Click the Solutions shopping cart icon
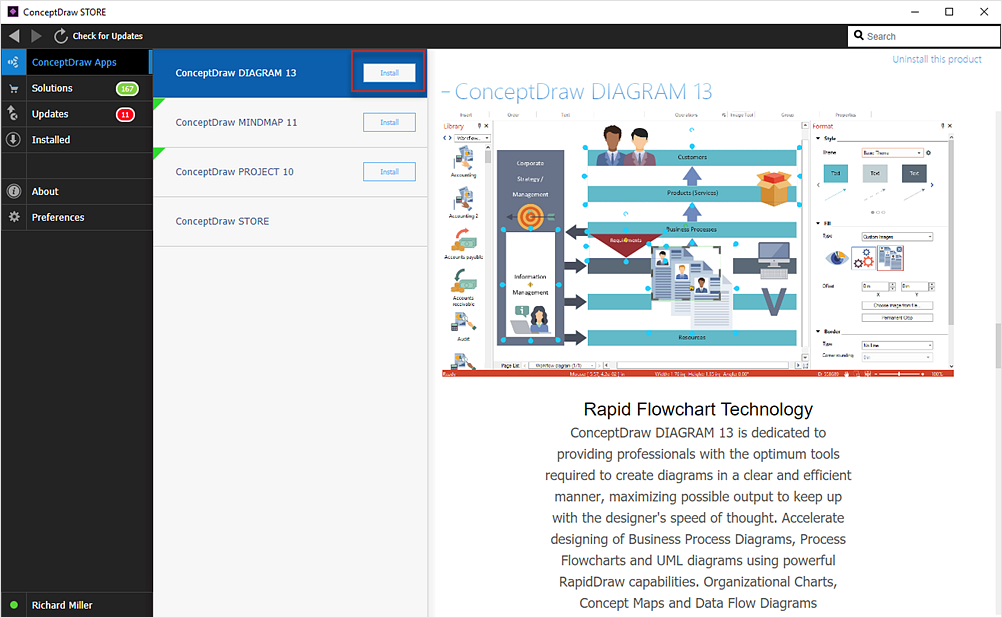 click(13, 88)
